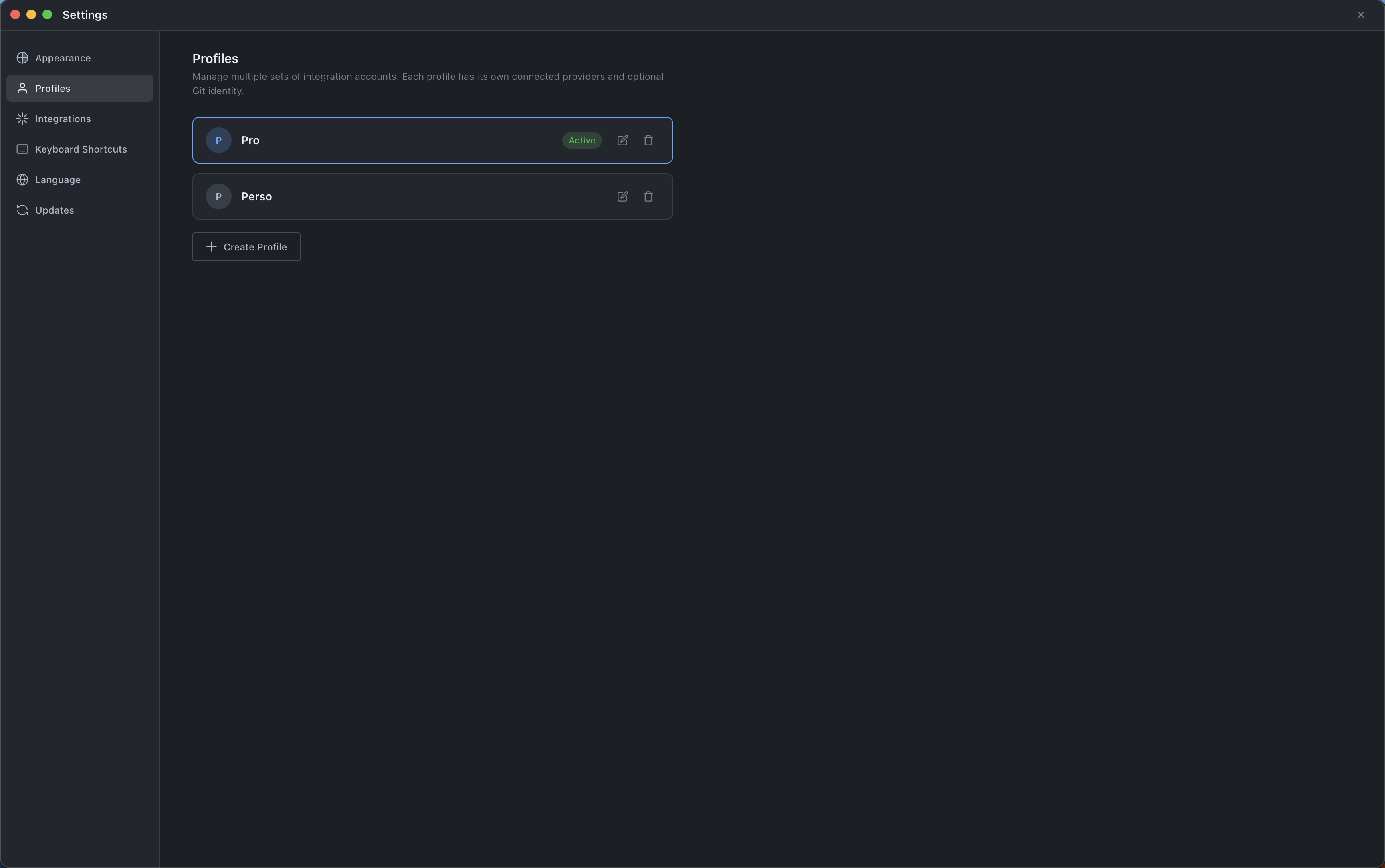
Task: Close the Settings window with the X
Action: [1360, 14]
